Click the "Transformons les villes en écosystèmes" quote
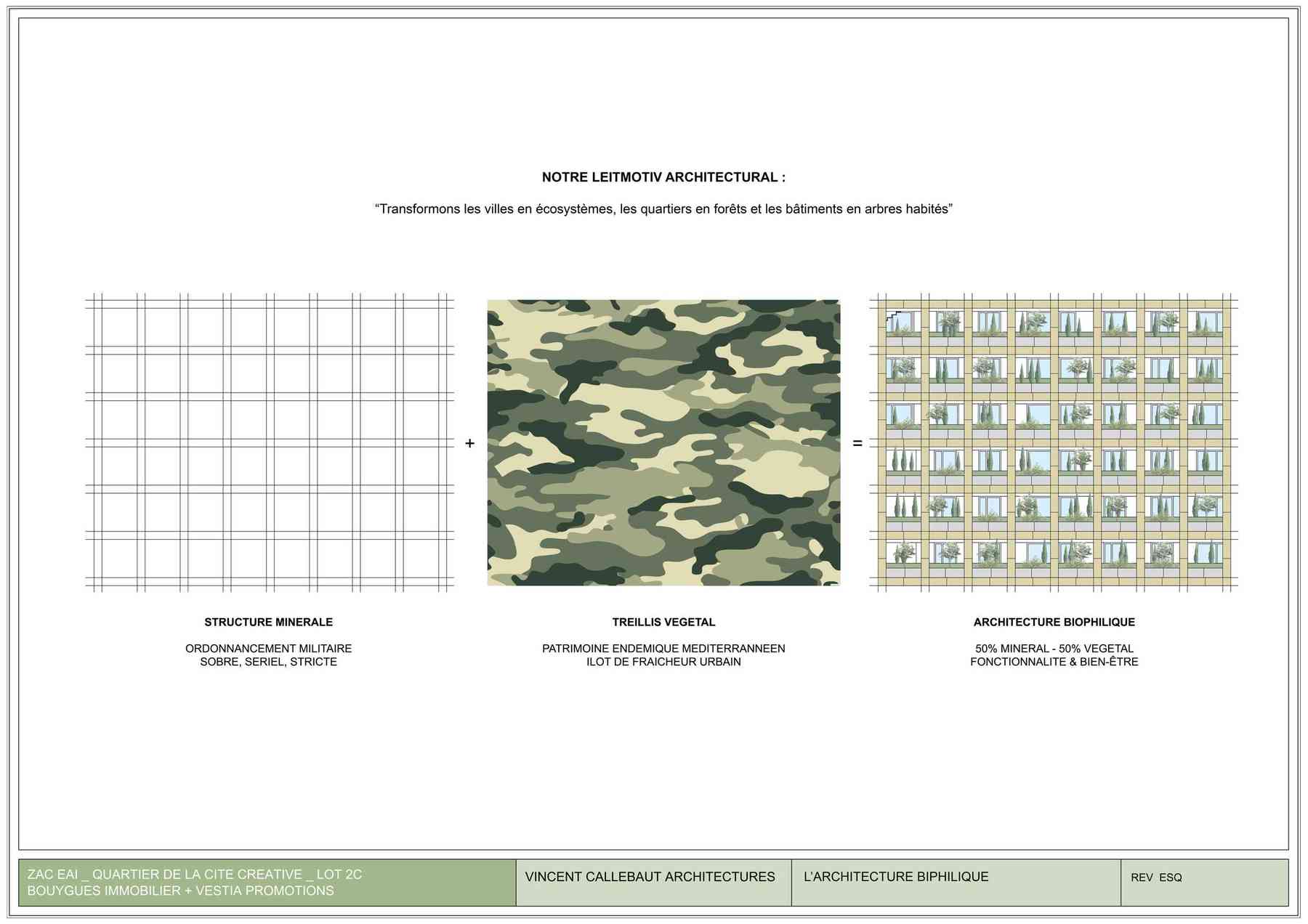The width and height of the screenshot is (1308, 924). [663, 209]
